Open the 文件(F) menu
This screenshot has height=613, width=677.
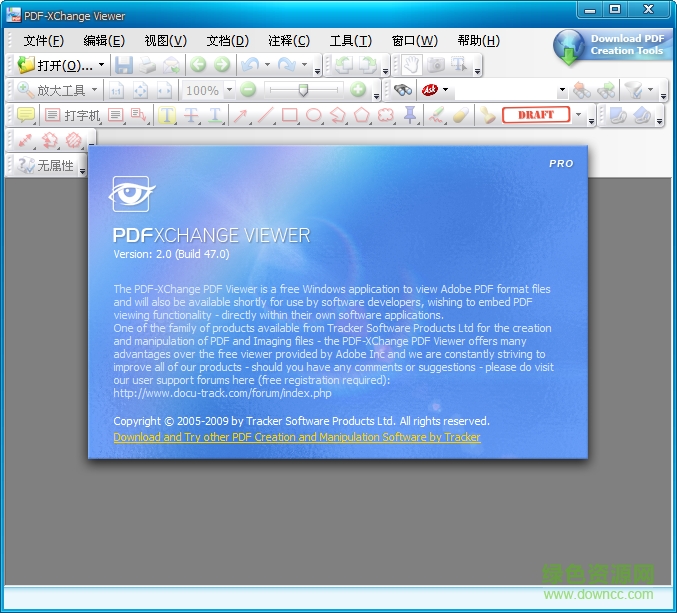(43, 41)
